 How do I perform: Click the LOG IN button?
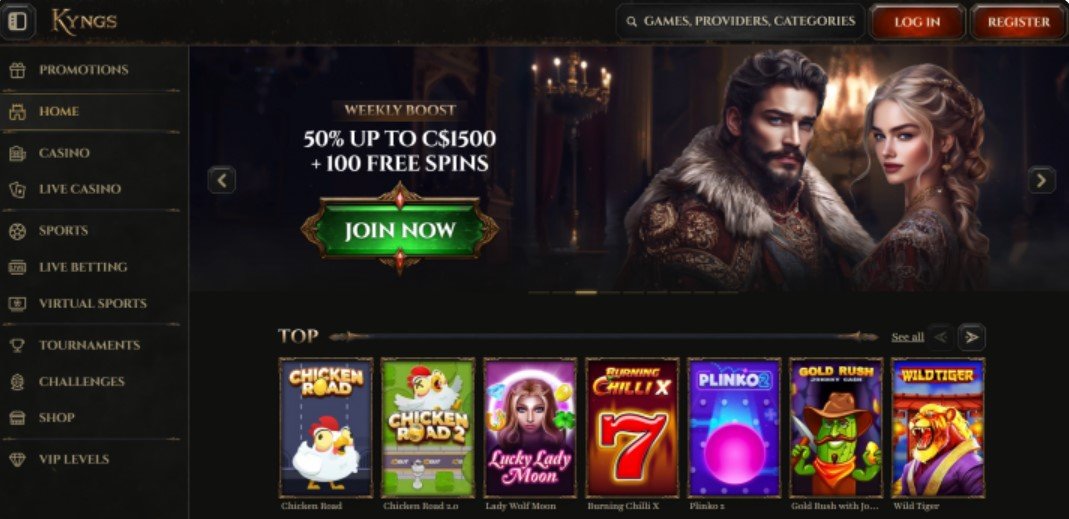tap(917, 22)
